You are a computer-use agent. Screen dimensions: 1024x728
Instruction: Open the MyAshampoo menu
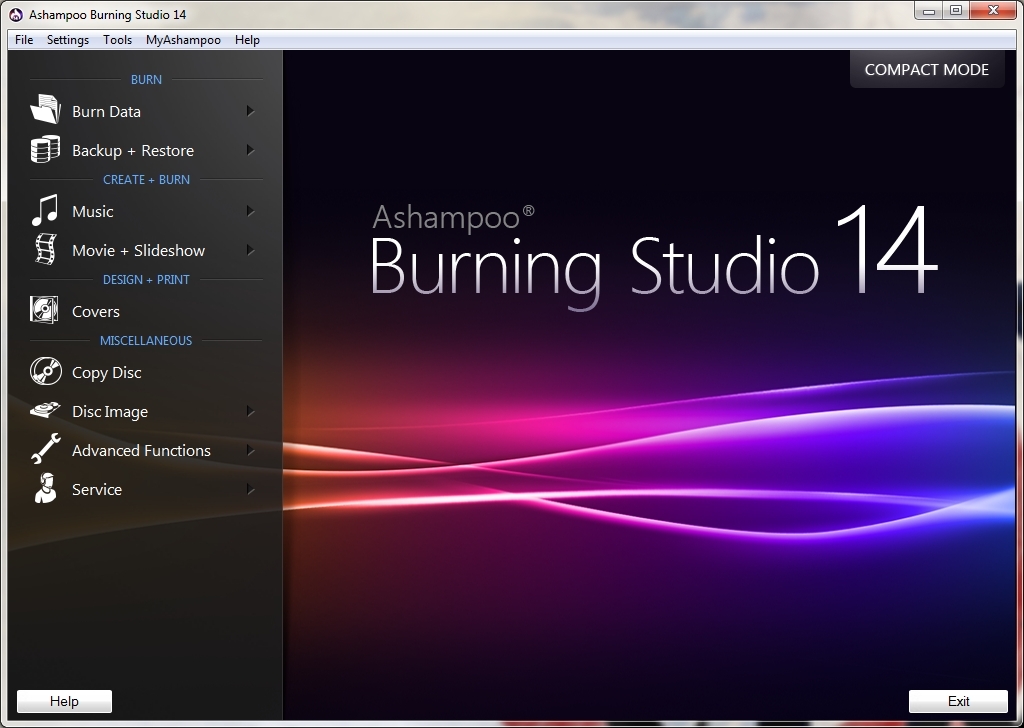click(184, 40)
